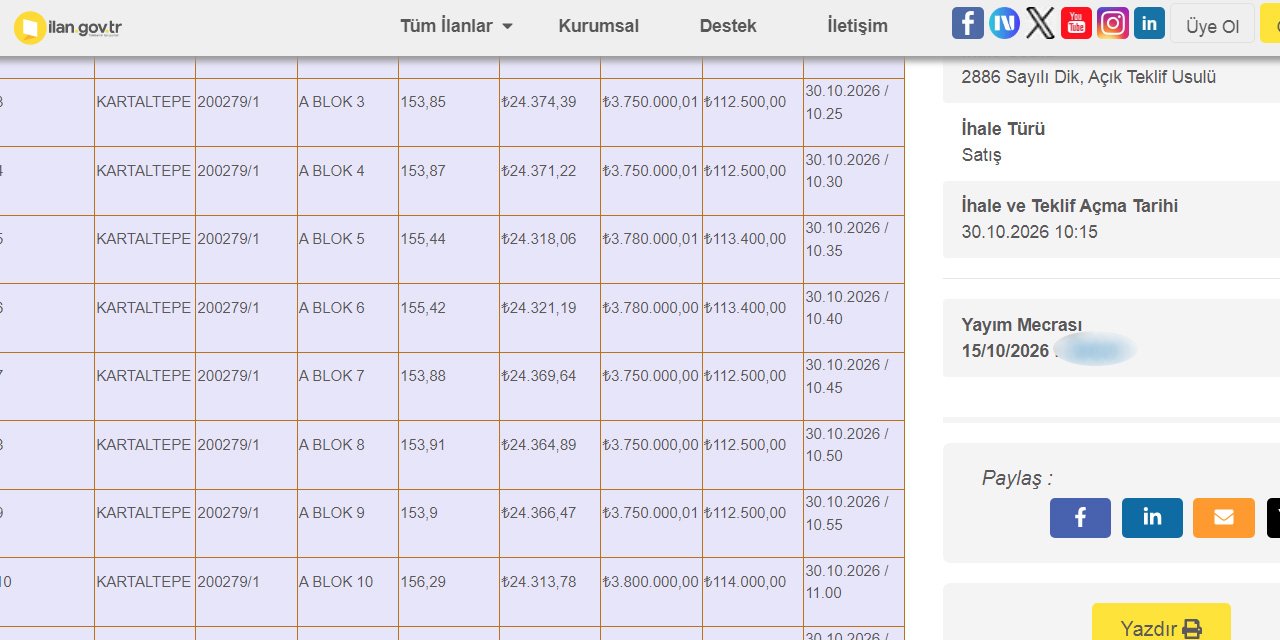The image size is (1280, 640).
Task: Open the Instagram icon in header
Action: click(1113, 23)
